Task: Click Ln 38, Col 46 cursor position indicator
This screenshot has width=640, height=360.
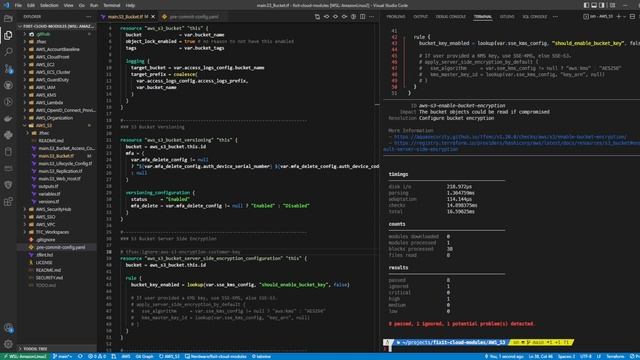Action: pyautogui.click(x=540, y=356)
